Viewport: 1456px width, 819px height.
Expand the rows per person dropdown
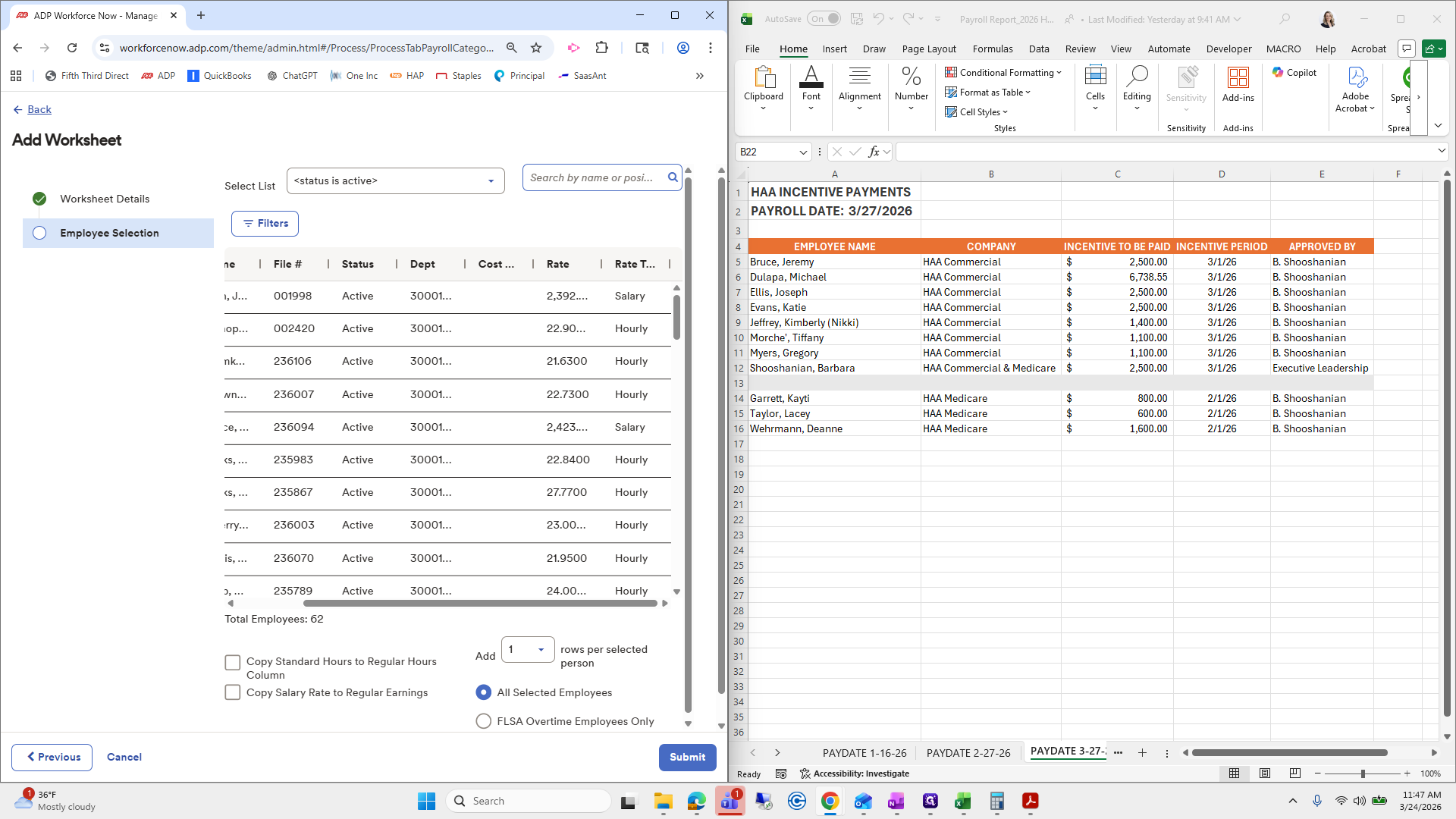click(x=528, y=650)
